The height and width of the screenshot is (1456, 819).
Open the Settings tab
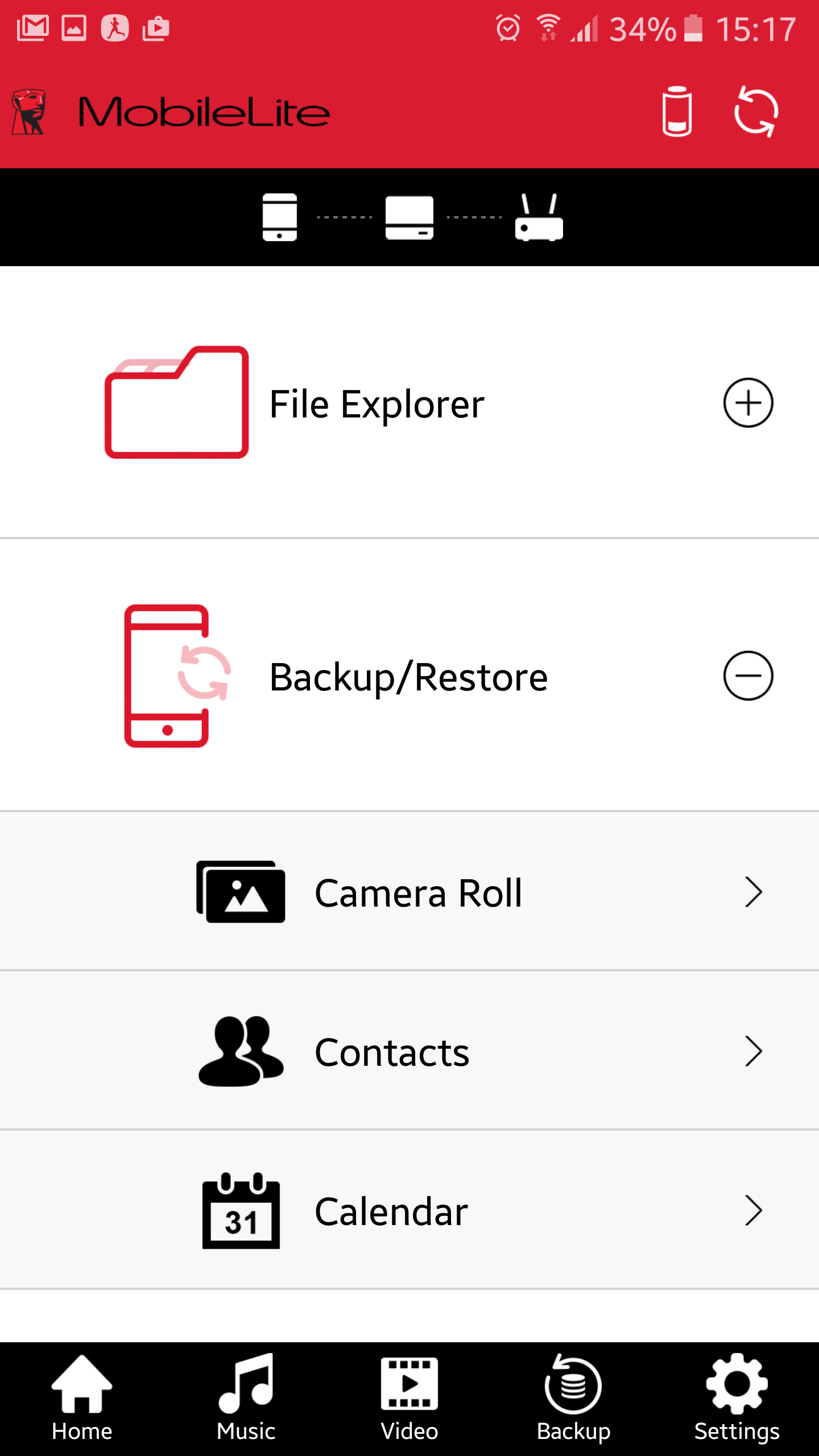737,1399
